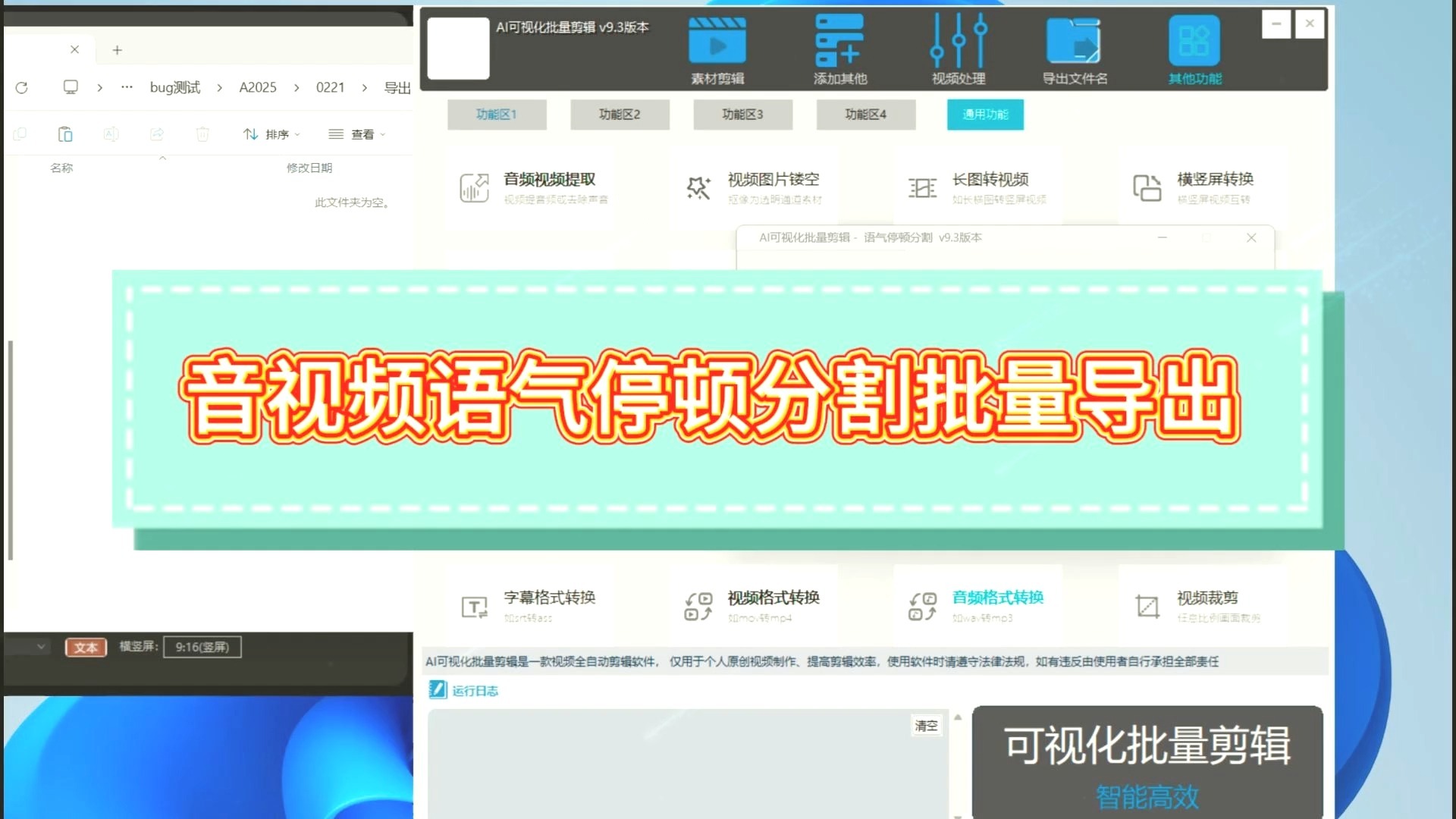Click the 视频格式转换 icon
Viewport: 1456px width, 819px height.
pos(698,607)
